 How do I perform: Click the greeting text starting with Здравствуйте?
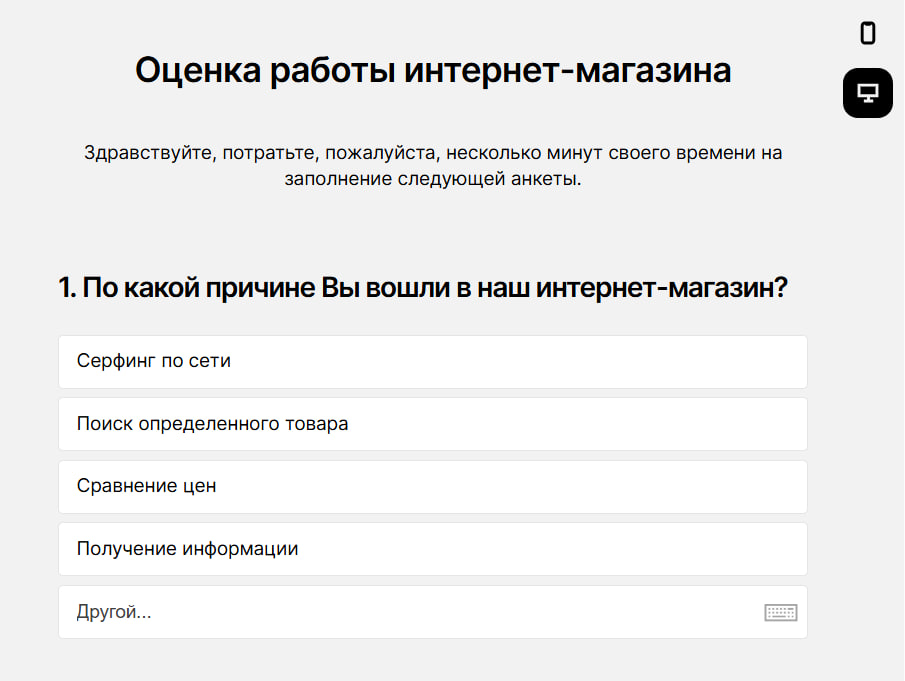[432, 154]
